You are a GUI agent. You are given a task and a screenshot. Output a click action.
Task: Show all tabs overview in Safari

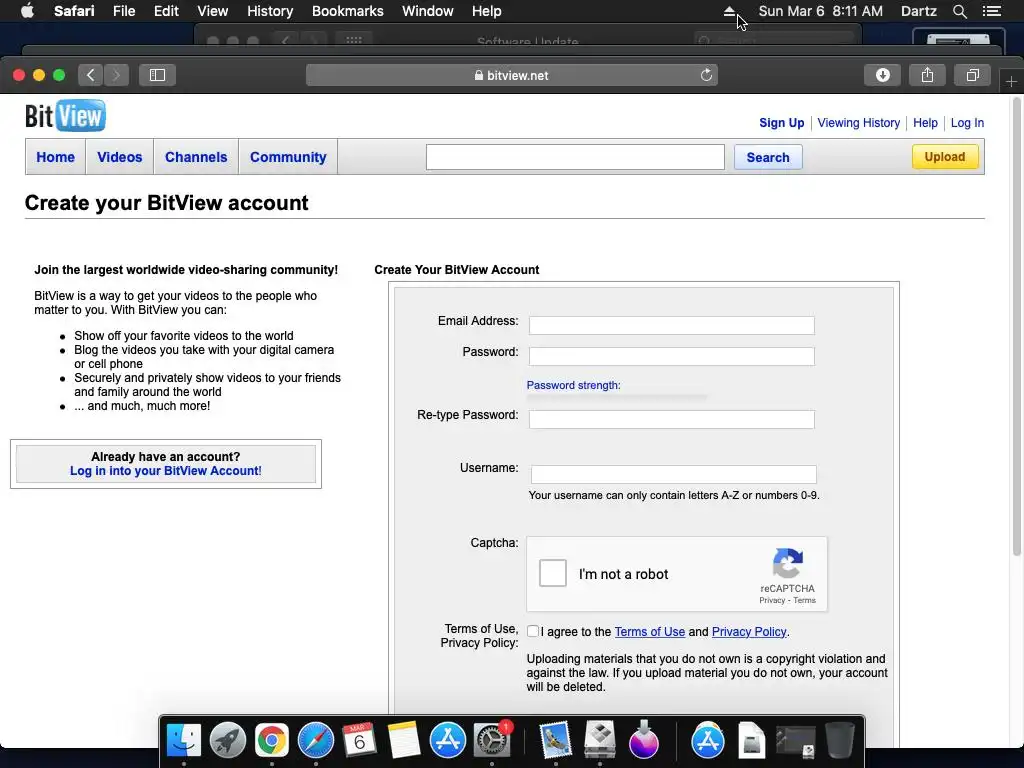click(x=972, y=75)
